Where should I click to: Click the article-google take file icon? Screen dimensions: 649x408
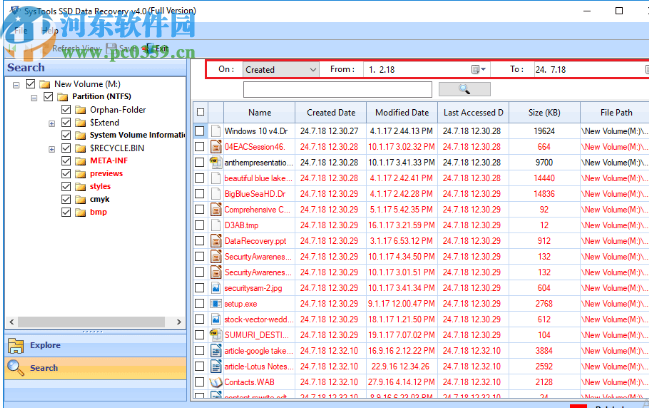tap(216, 351)
